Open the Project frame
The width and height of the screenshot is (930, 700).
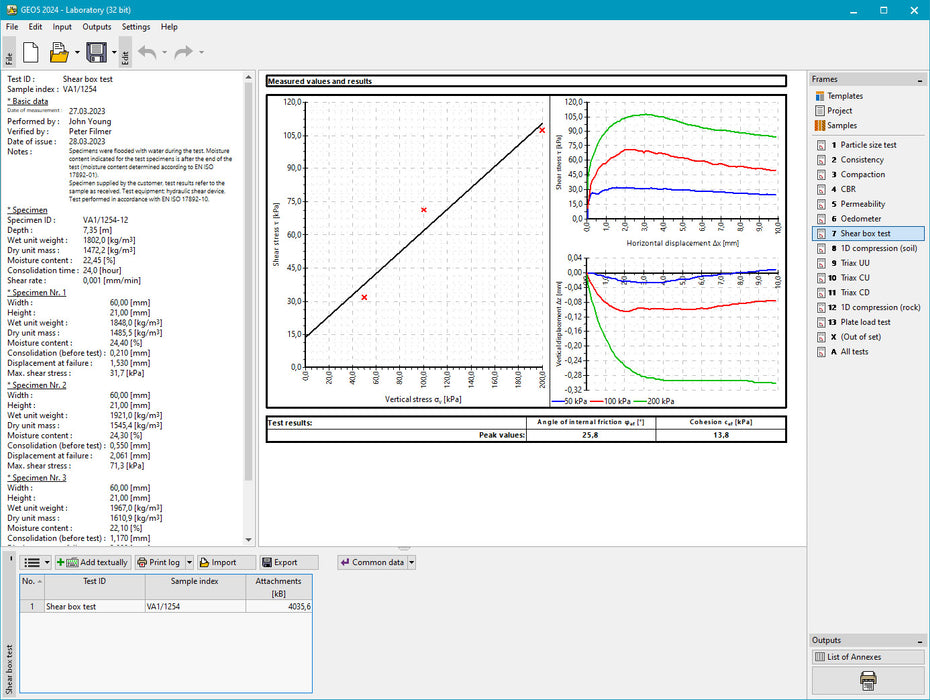click(x=839, y=111)
